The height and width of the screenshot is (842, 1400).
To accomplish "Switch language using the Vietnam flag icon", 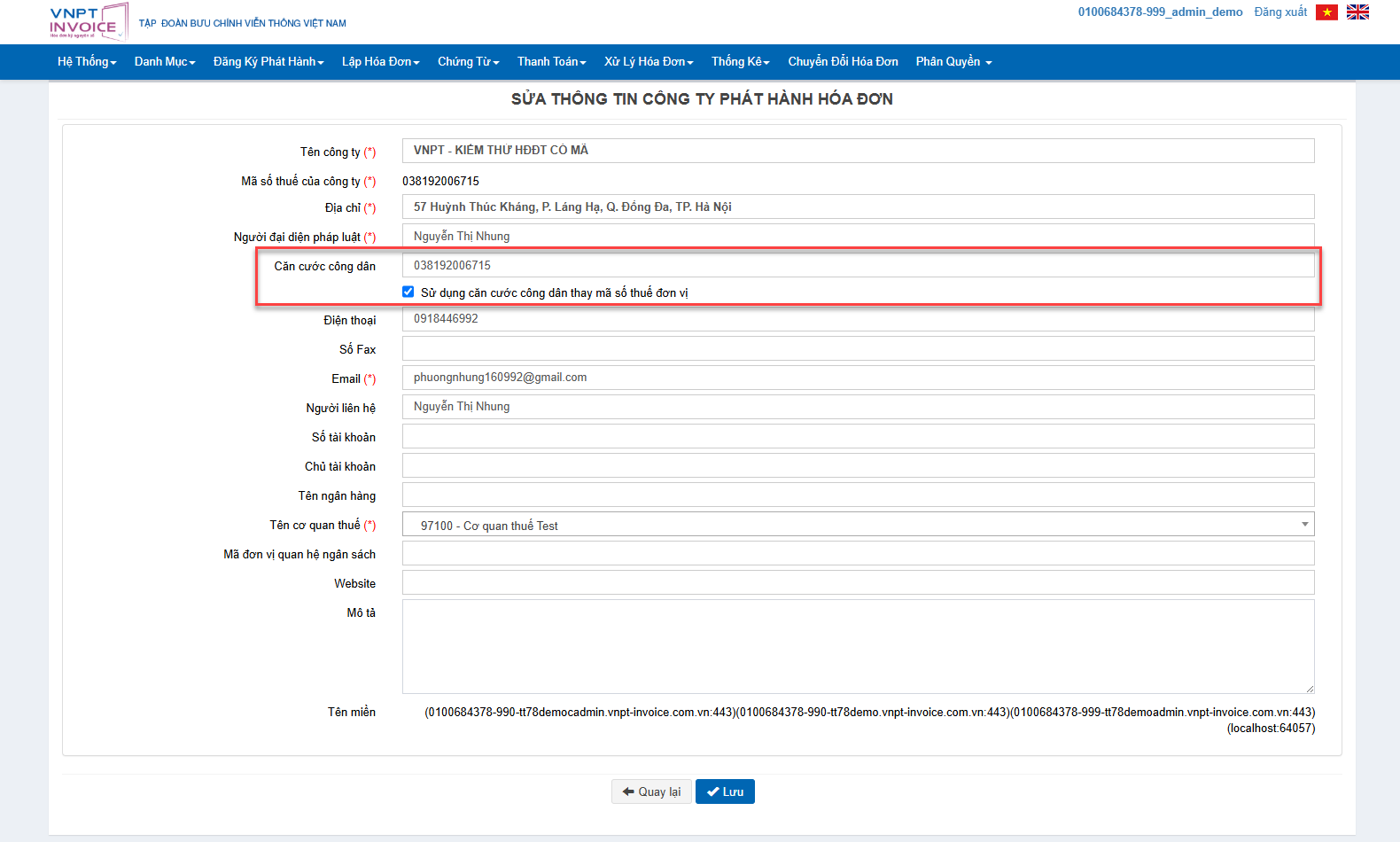I will click(1326, 12).
